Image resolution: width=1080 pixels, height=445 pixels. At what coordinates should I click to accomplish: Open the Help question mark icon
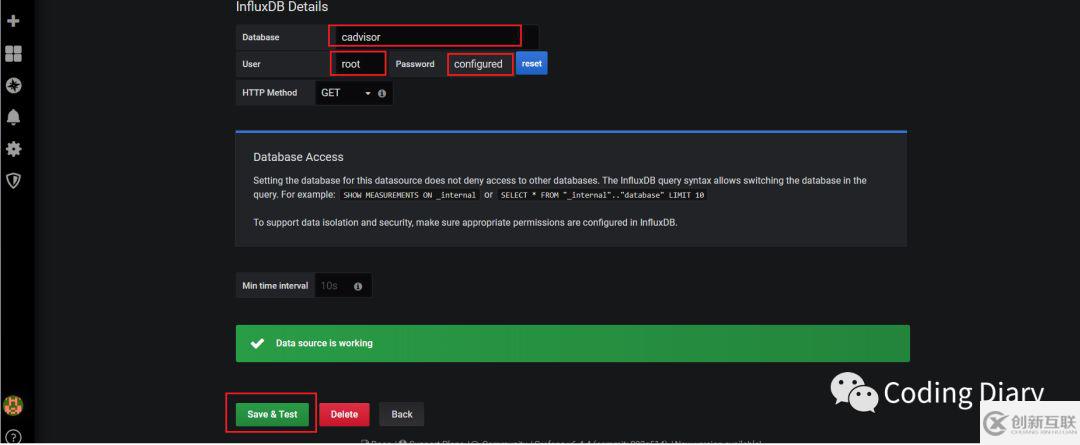tap(13, 437)
